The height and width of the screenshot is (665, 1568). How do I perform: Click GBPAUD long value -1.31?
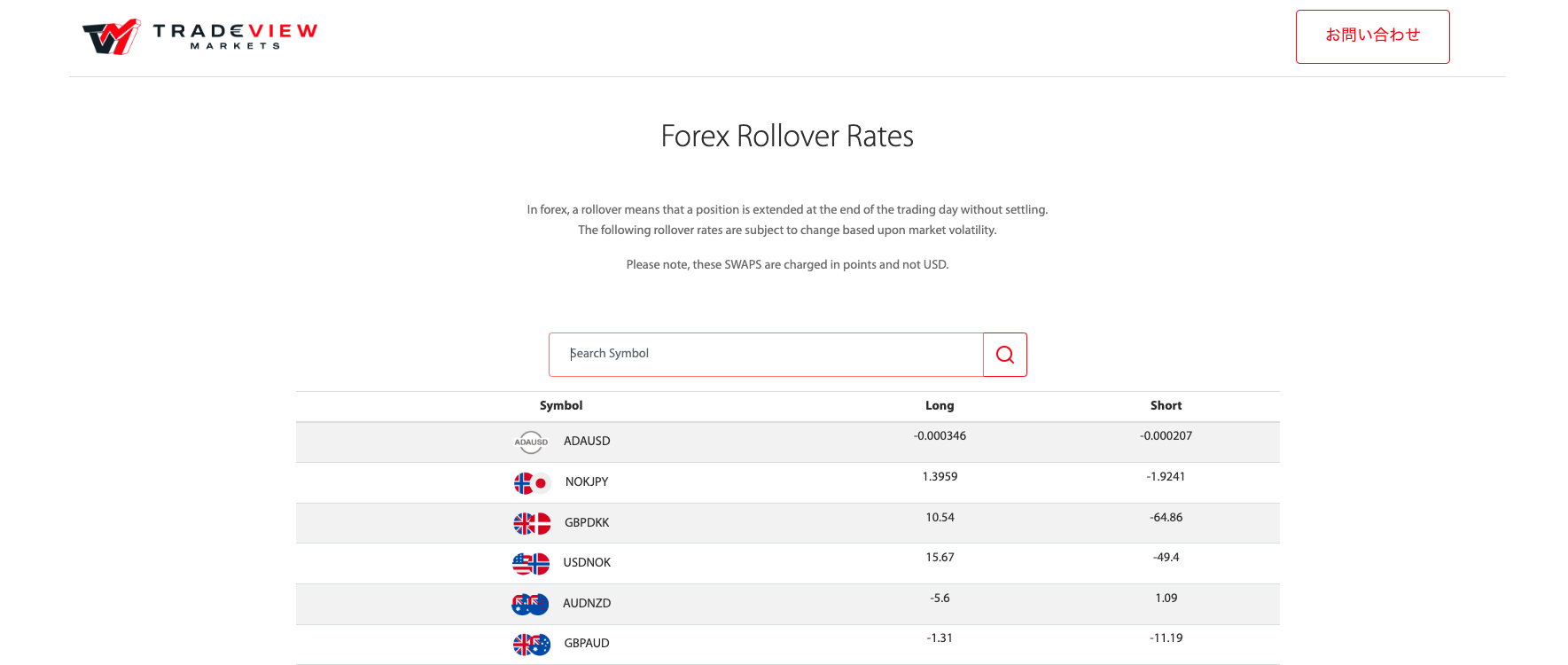coord(940,638)
